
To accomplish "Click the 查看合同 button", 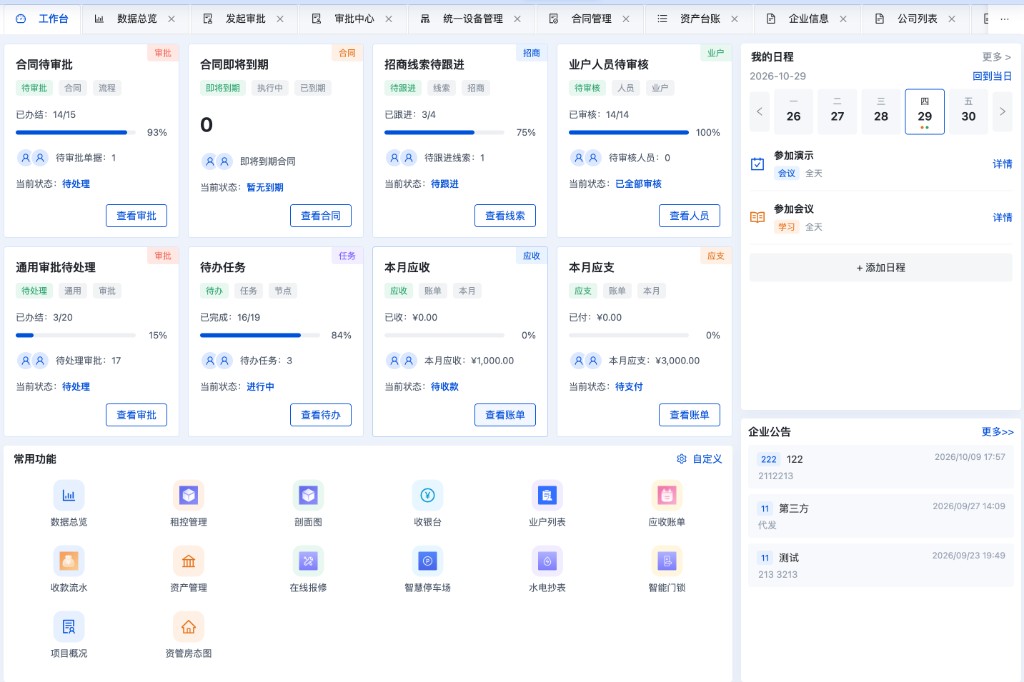I will point(321,216).
